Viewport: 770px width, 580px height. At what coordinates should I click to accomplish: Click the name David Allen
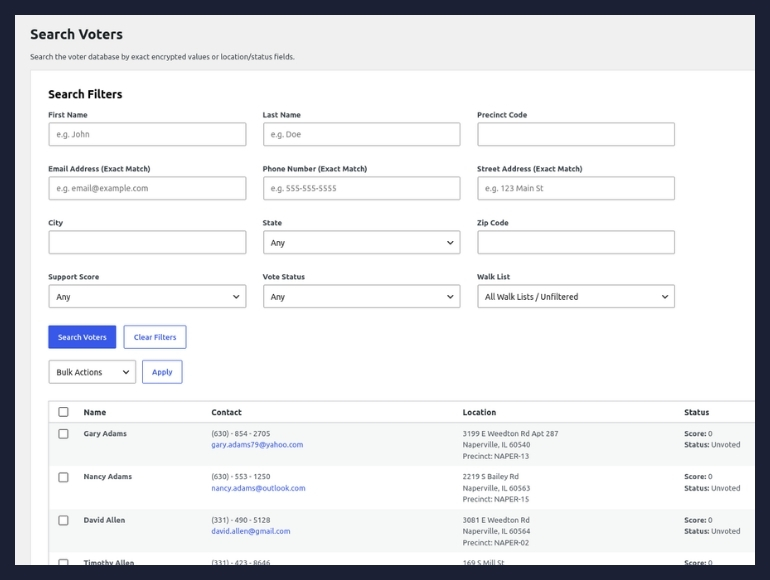pos(104,520)
